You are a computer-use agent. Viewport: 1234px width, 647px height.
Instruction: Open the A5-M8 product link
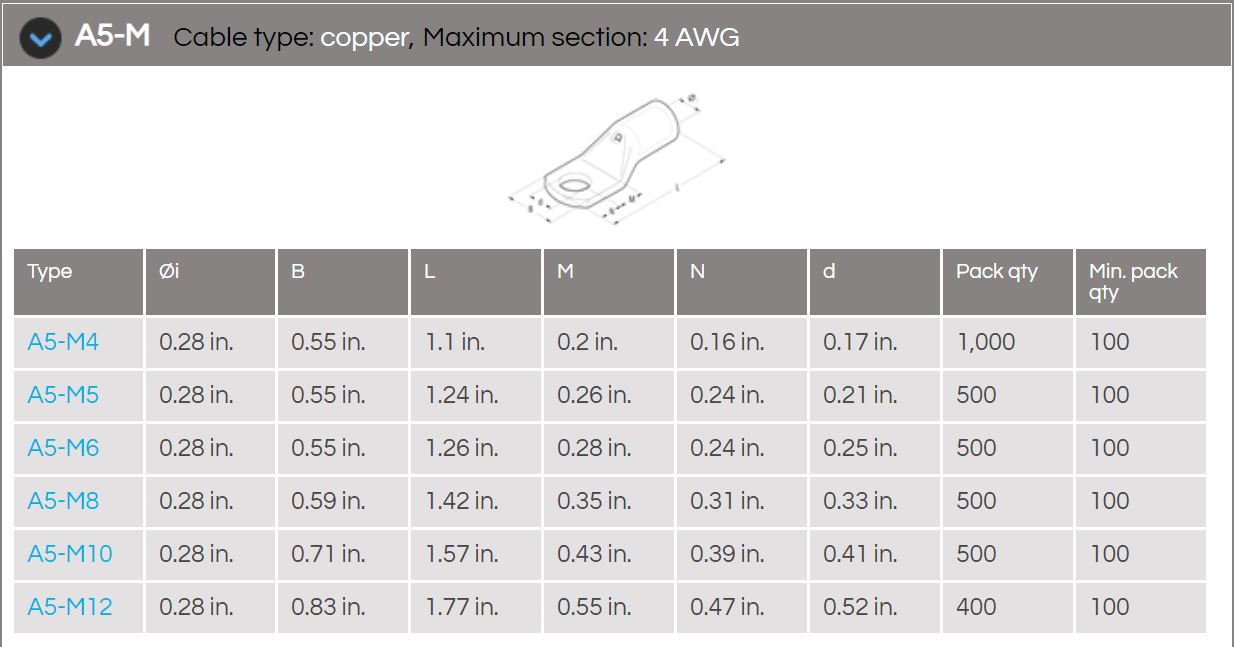point(63,501)
